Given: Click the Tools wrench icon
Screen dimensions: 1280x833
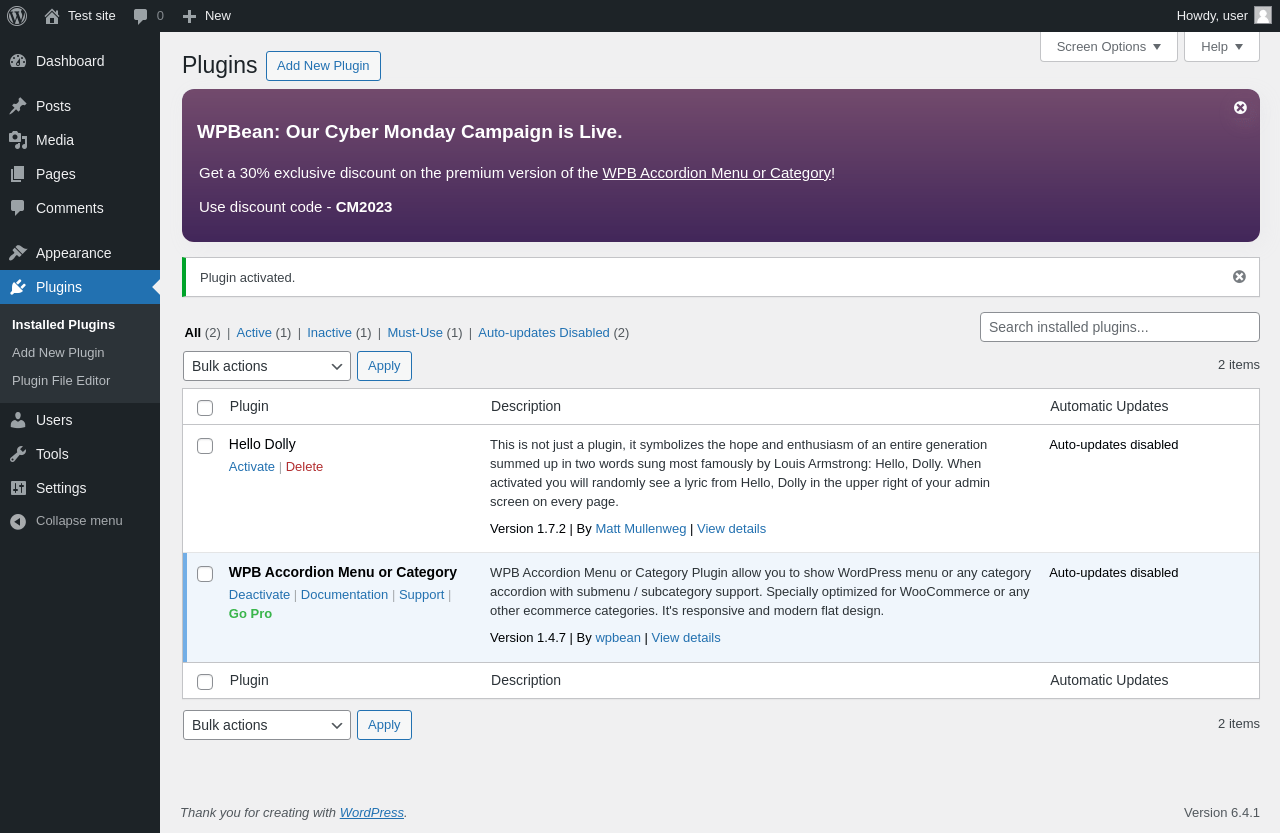Looking at the screenshot, I should click(18, 454).
